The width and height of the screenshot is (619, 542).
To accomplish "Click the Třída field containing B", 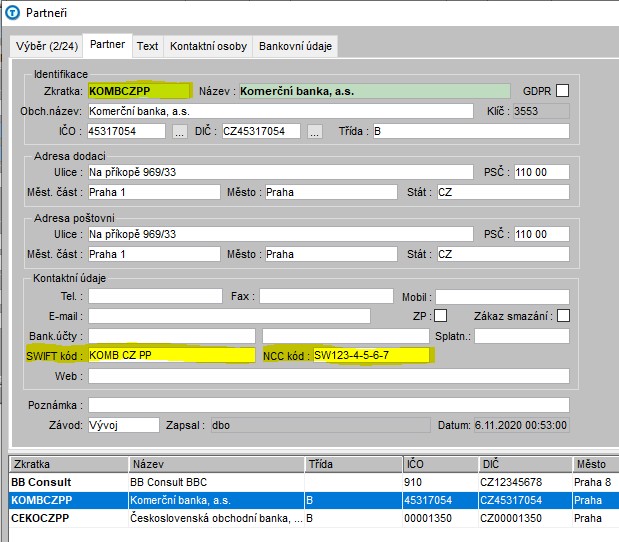I will (471, 131).
